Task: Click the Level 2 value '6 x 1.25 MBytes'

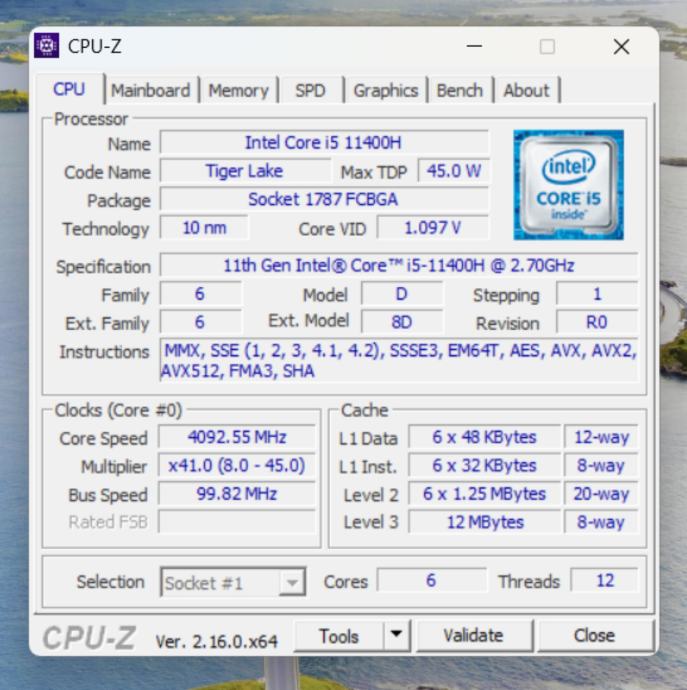Action: (484, 494)
